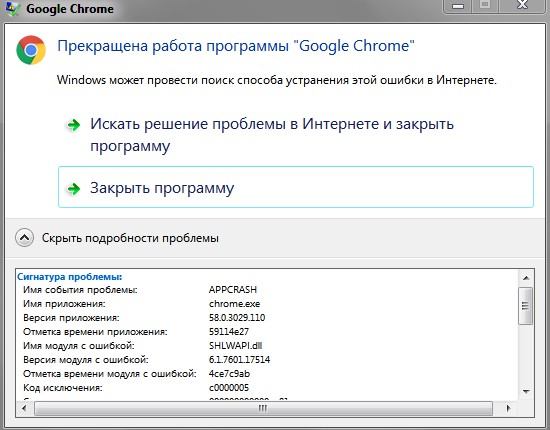
Task: Click vertical scrollbar thumb in details
Action: coord(525,306)
